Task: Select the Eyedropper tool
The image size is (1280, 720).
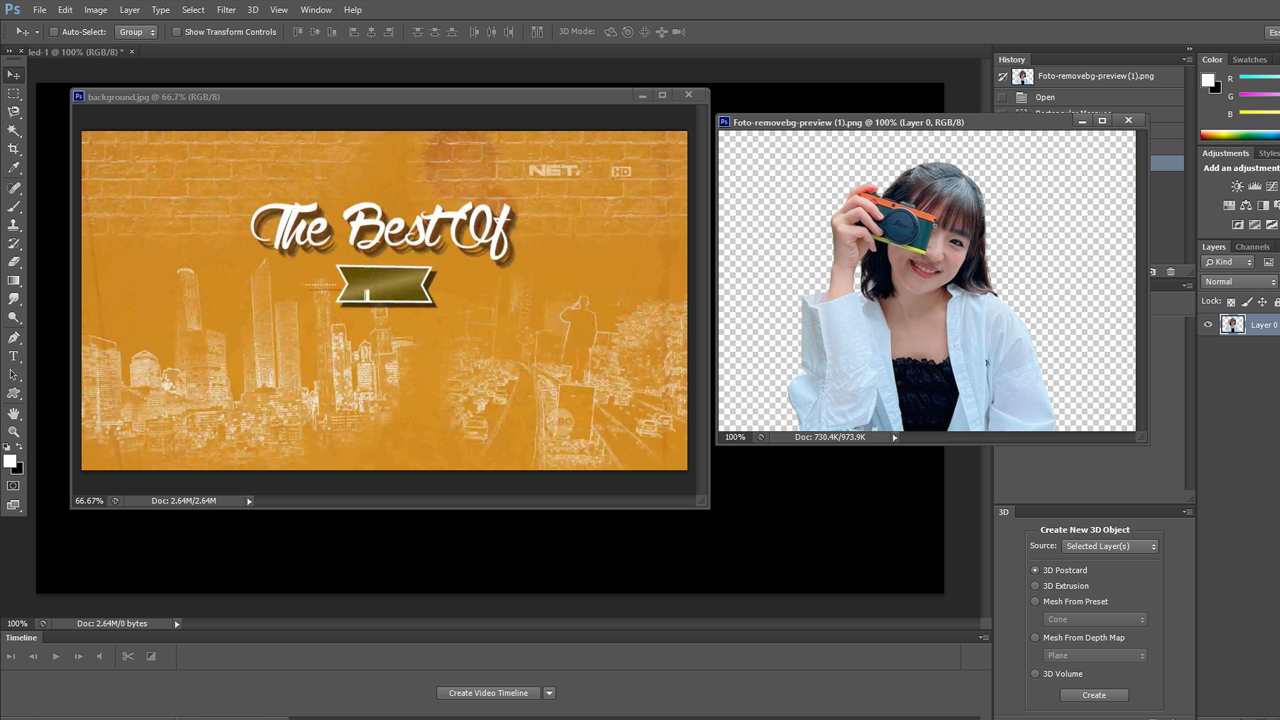Action: point(13,168)
